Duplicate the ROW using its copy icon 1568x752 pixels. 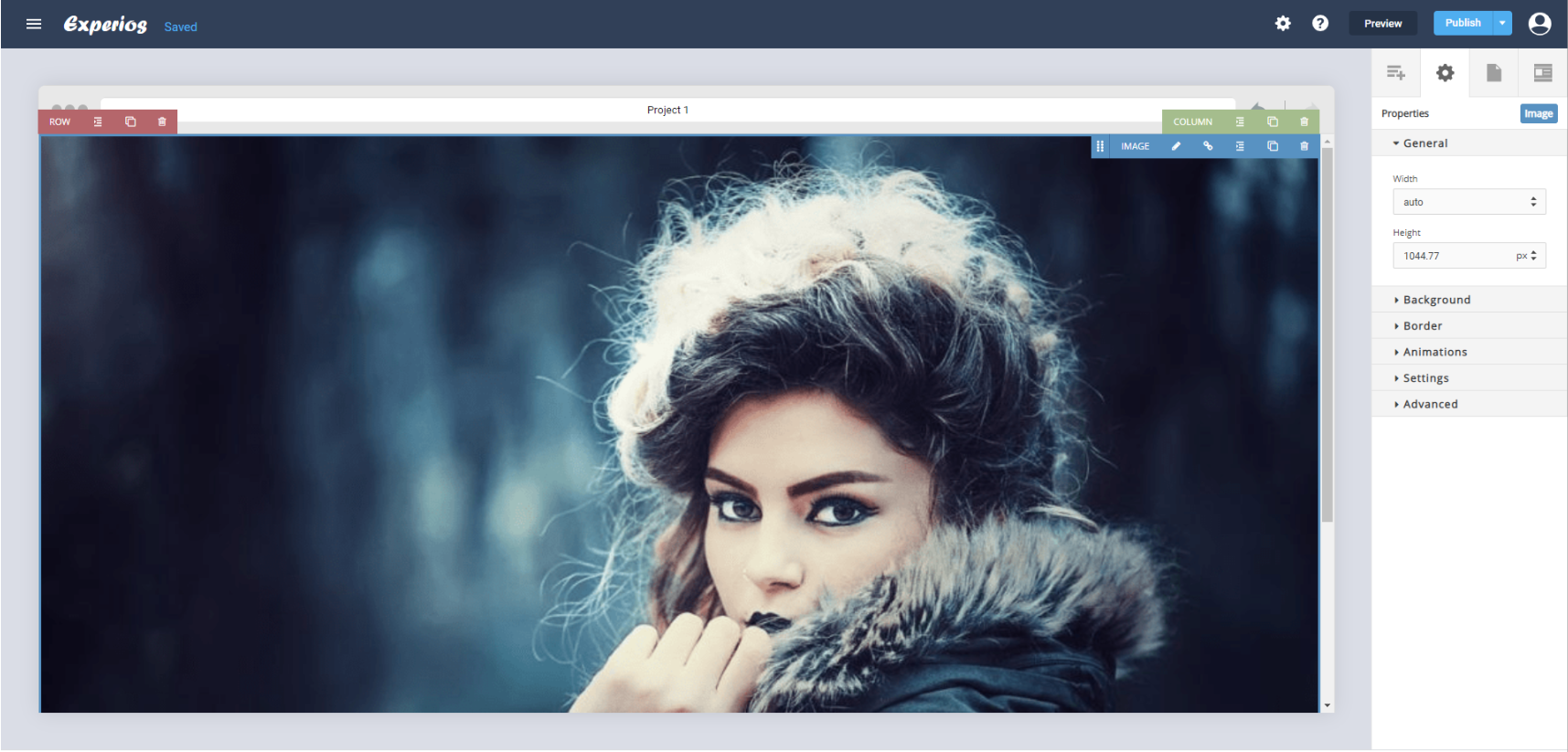pos(130,122)
